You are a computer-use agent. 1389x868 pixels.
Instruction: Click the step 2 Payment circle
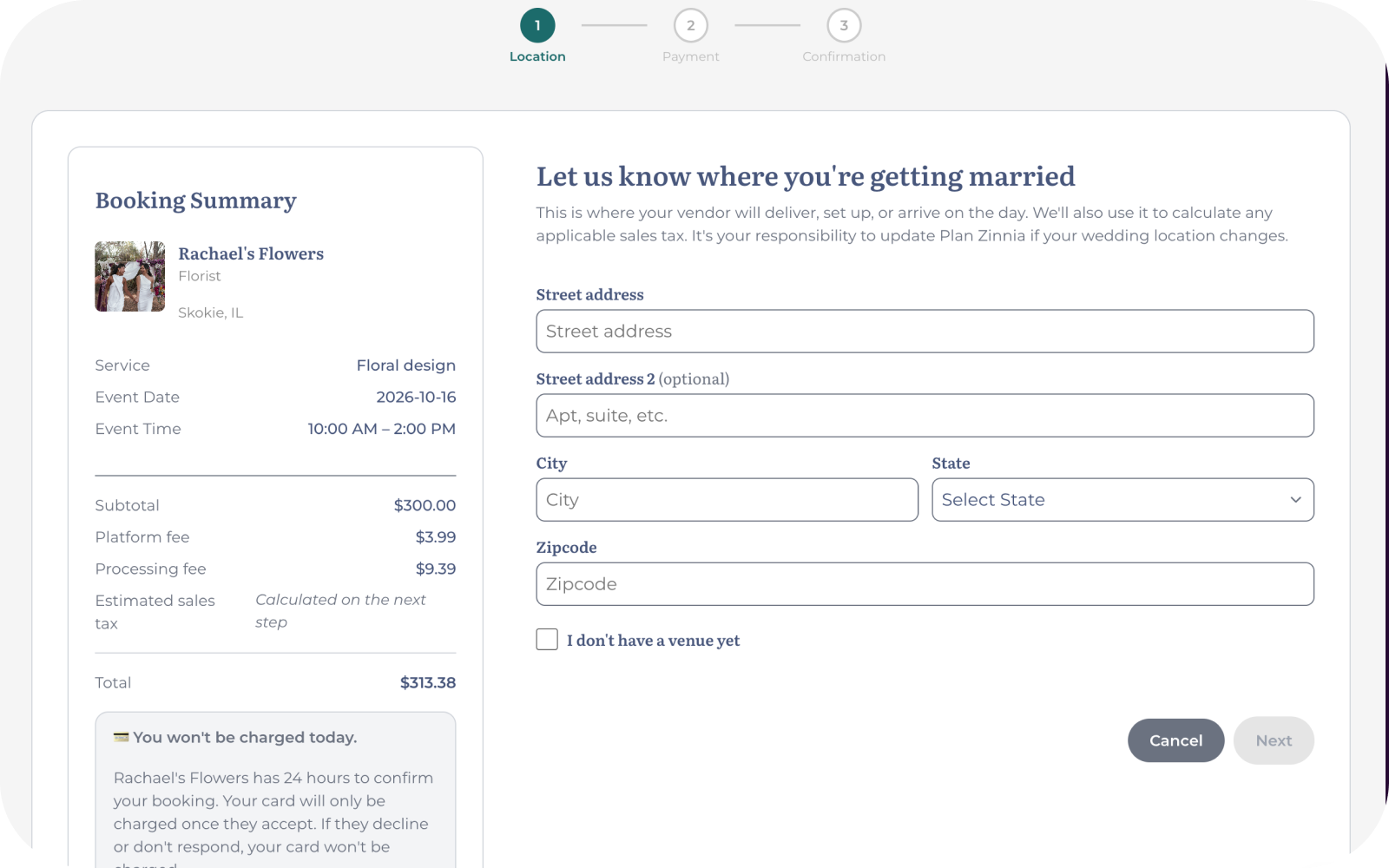pos(691,25)
